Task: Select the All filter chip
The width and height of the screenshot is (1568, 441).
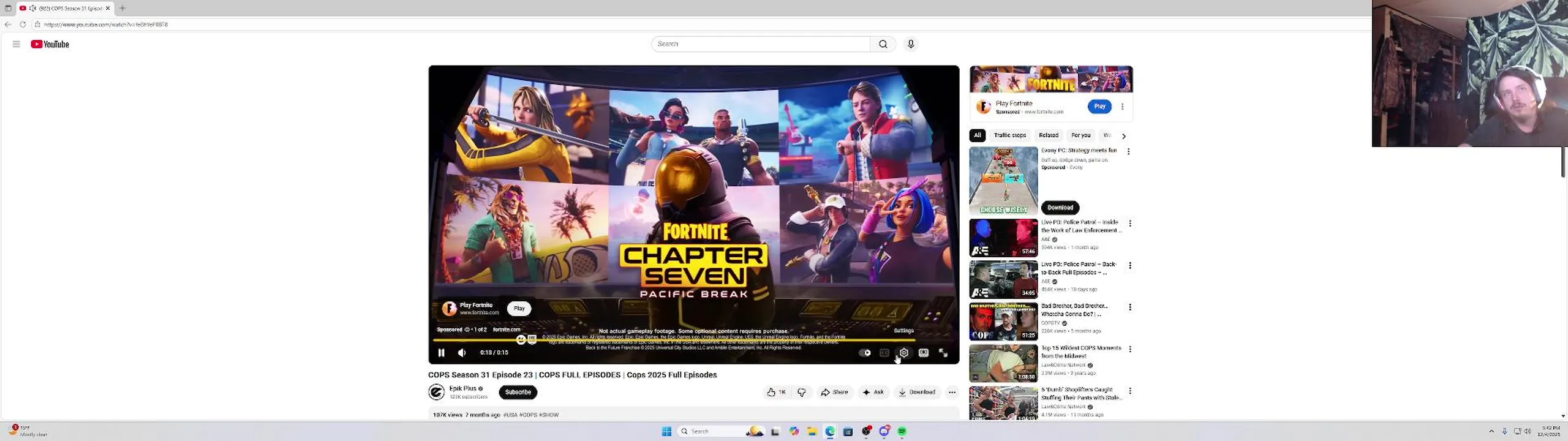Action: click(x=978, y=135)
